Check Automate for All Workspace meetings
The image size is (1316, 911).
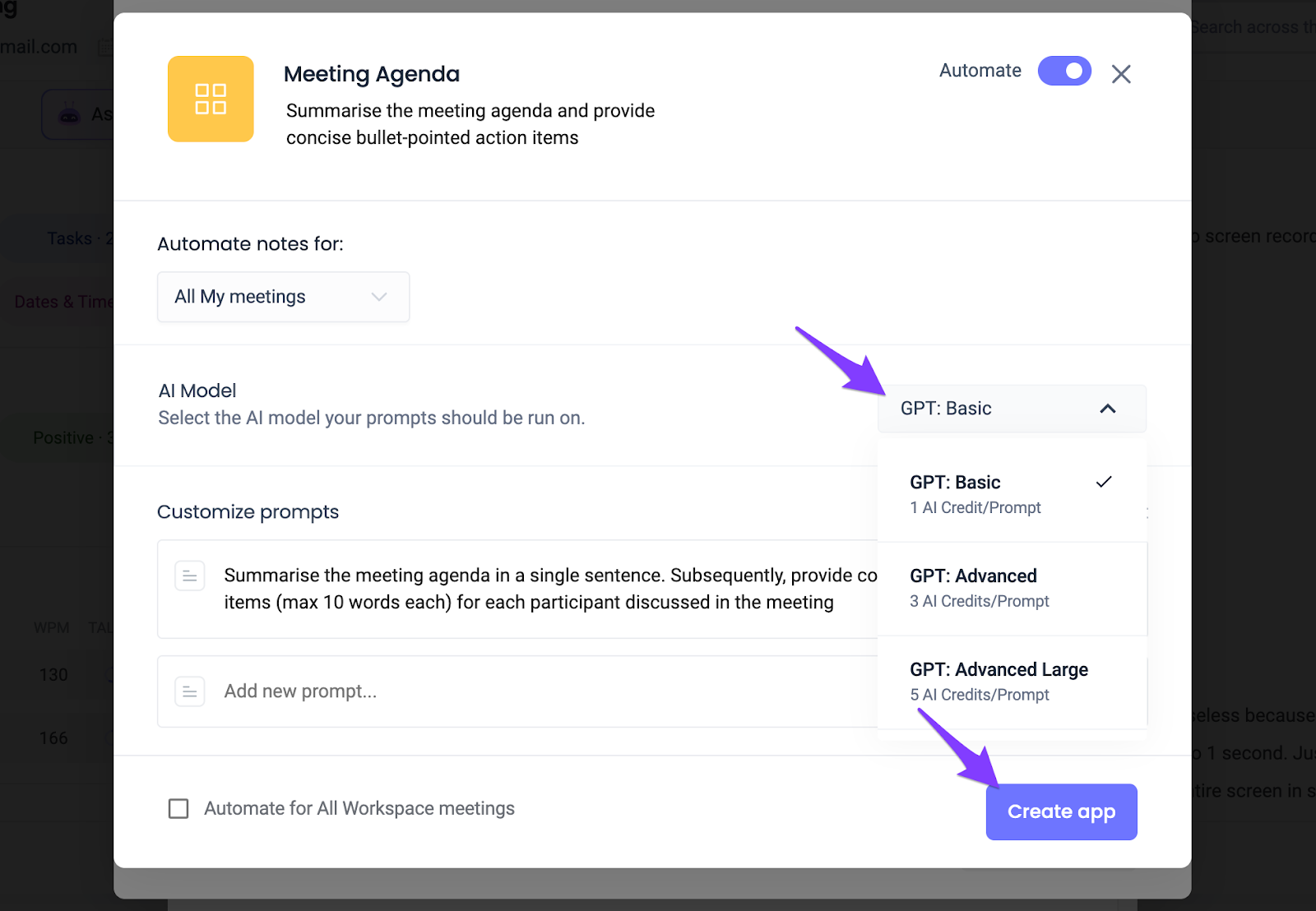coord(178,808)
